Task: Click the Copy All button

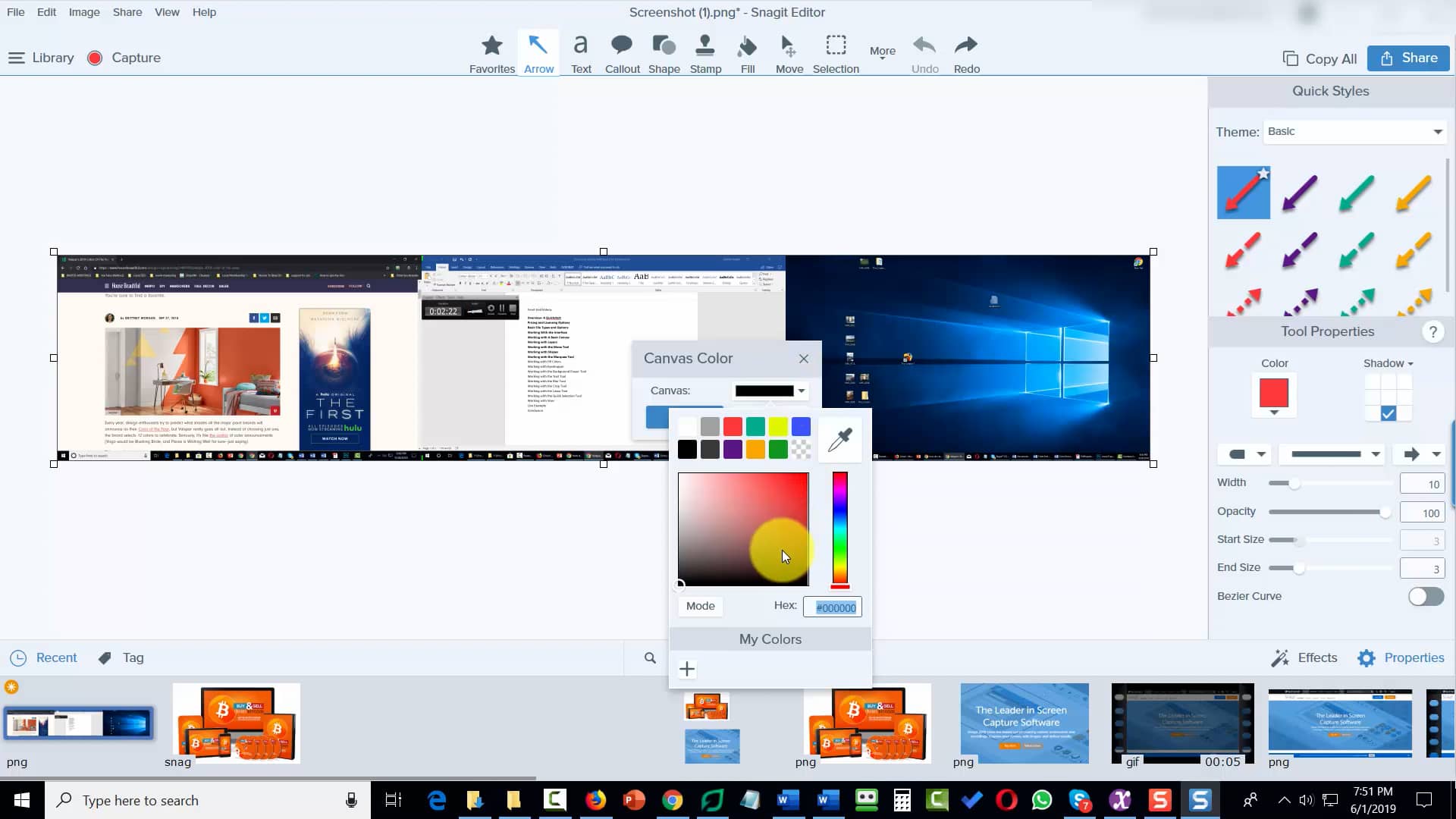Action: 1319,58
